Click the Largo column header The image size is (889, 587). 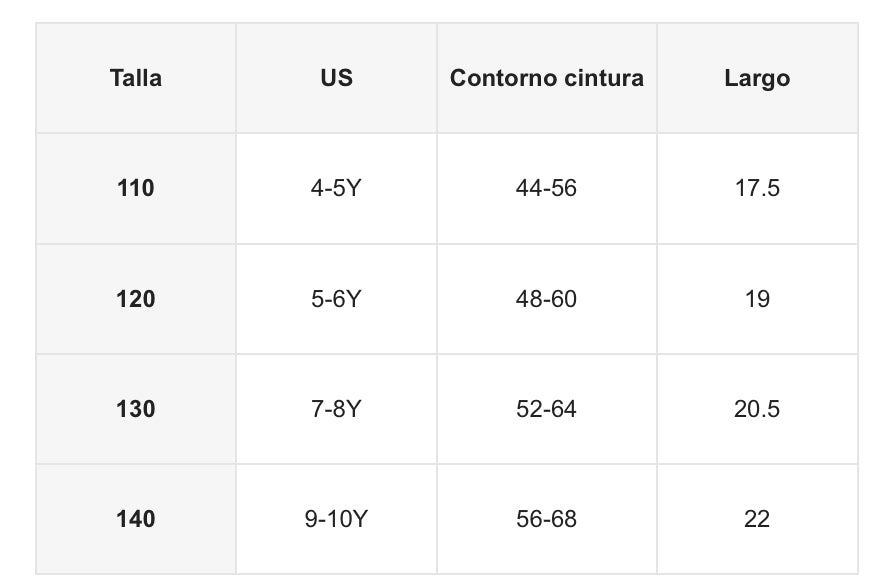pos(757,78)
